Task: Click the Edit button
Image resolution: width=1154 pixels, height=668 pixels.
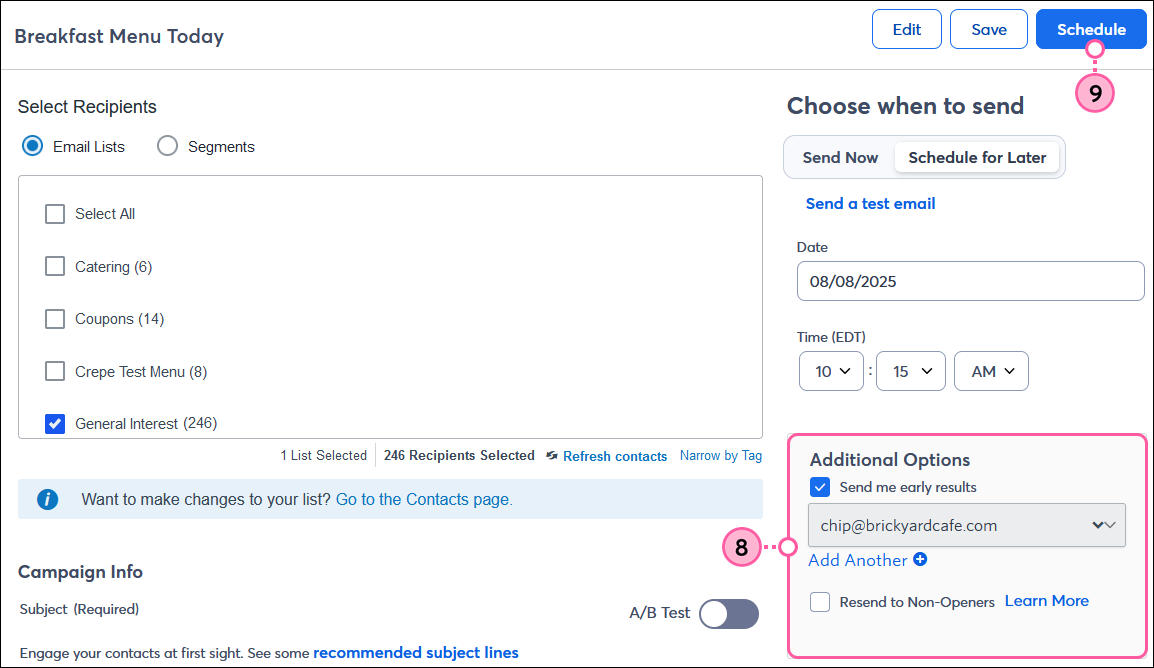Action: click(907, 29)
